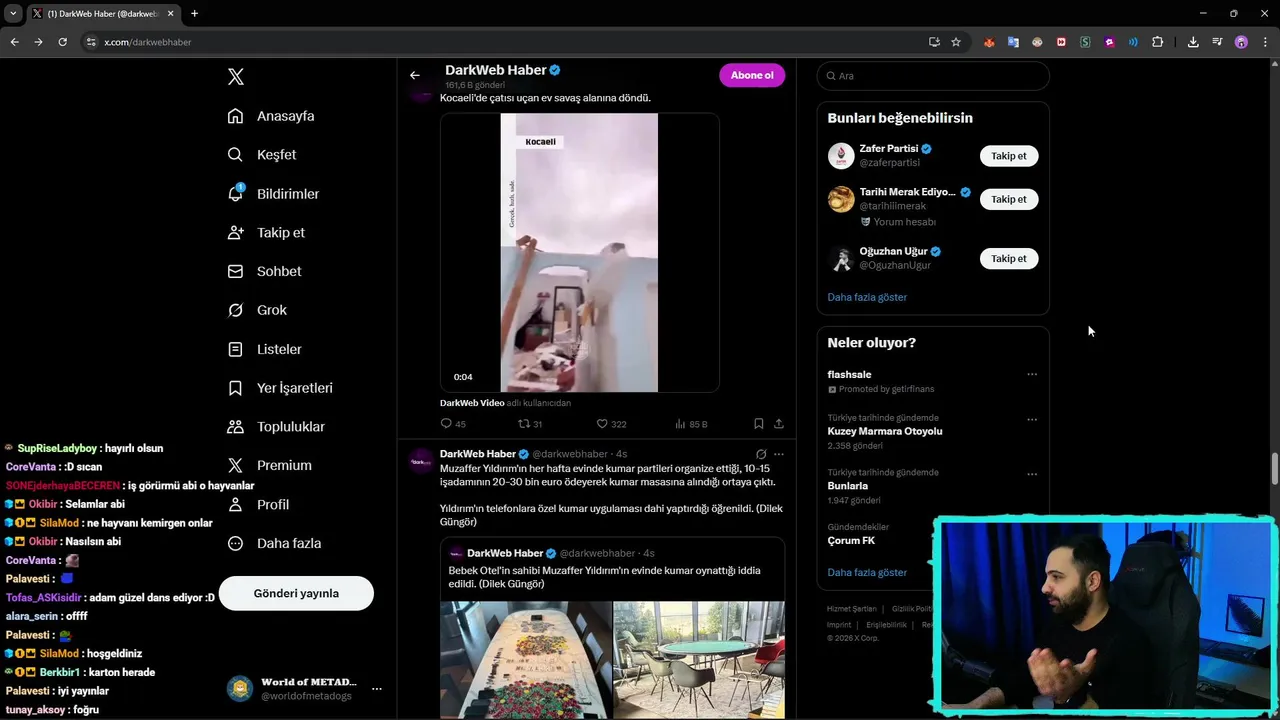The width and height of the screenshot is (1280, 720).
Task: Open the Çorum FK trending topic
Action: [x=851, y=540]
